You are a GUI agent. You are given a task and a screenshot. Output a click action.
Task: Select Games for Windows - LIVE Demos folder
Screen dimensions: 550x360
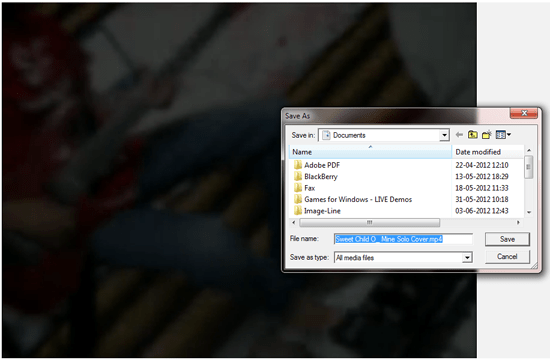(353, 199)
